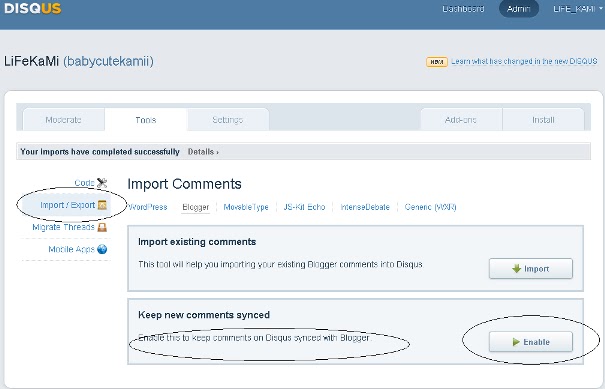The width and height of the screenshot is (605, 389).
Task: Switch to the Tools tab
Action: [146, 120]
